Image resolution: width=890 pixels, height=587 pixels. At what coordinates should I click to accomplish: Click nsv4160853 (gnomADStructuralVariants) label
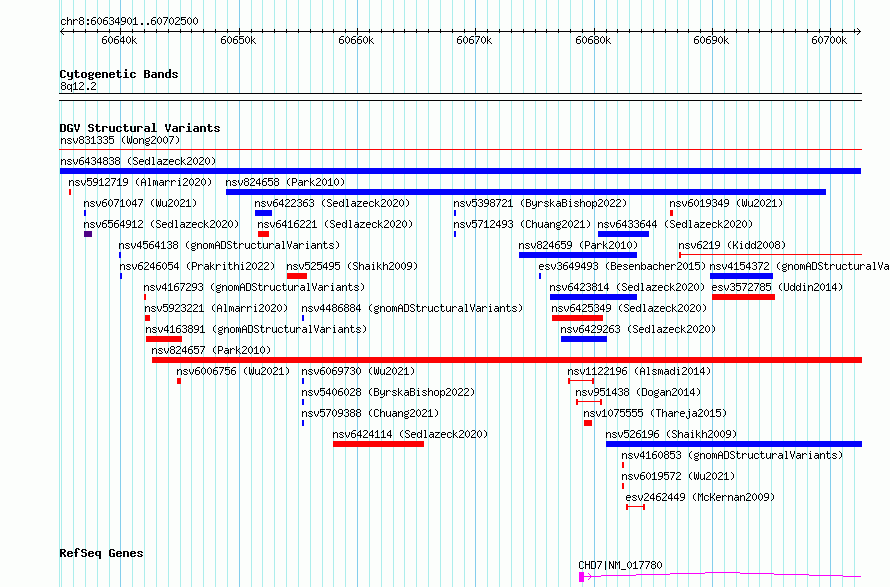pos(732,455)
